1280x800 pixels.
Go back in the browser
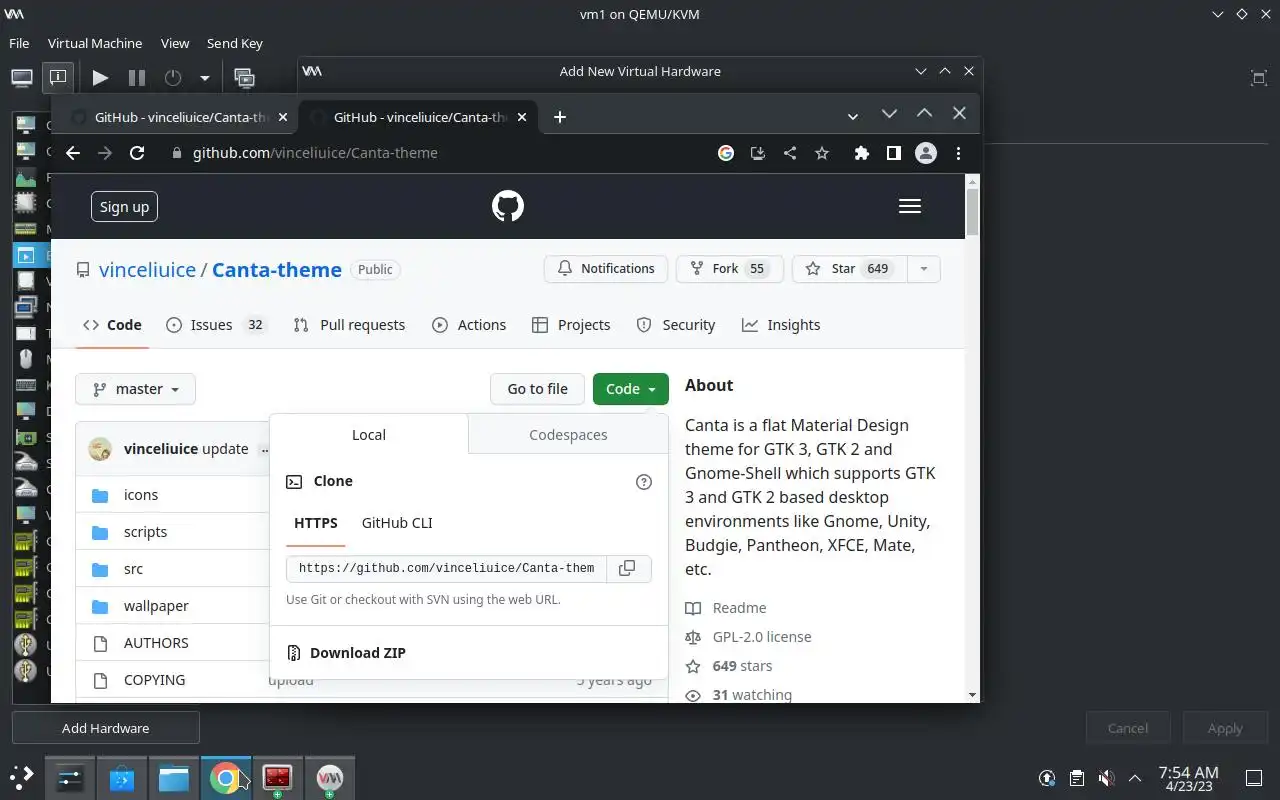[72, 153]
